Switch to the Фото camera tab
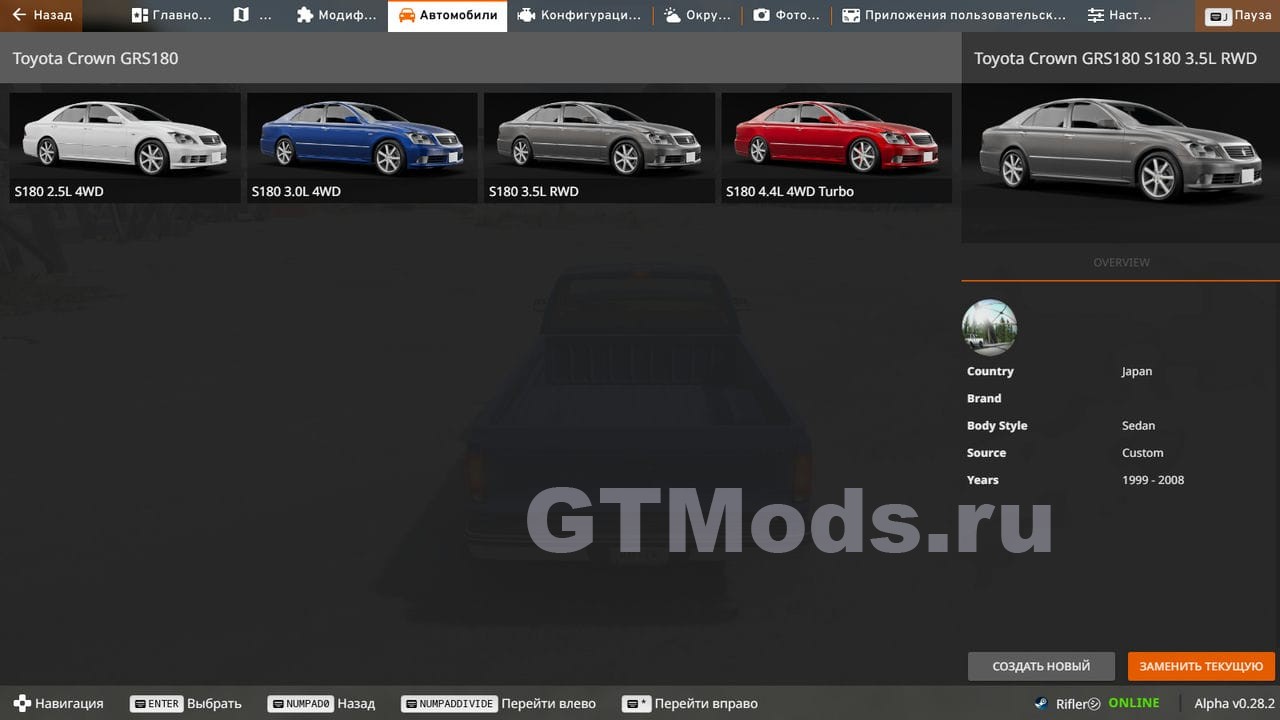The height and width of the screenshot is (720, 1280). pos(786,16)
